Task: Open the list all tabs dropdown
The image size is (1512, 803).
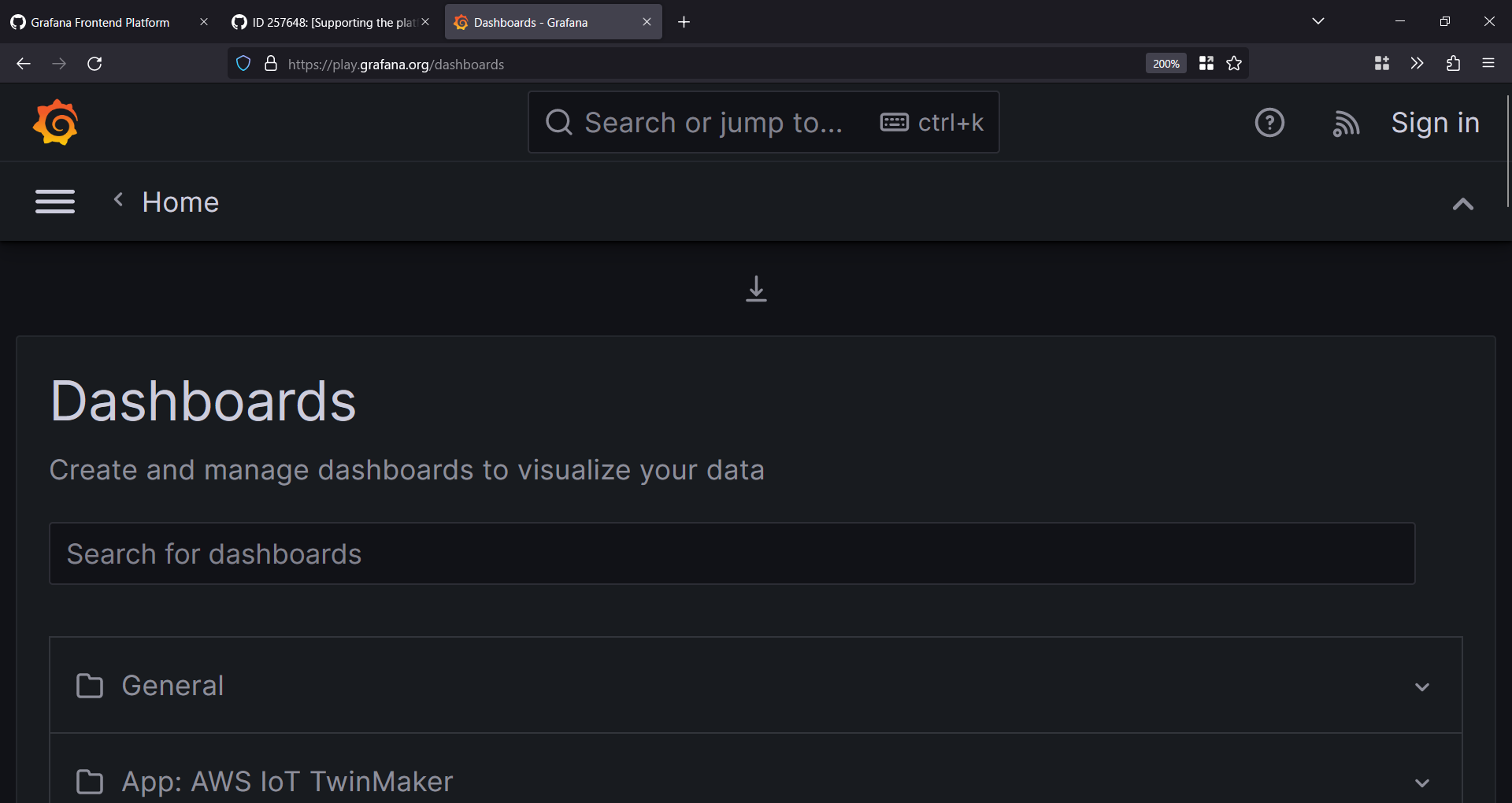Action: pyautogui.click(x=1318, y=21)
